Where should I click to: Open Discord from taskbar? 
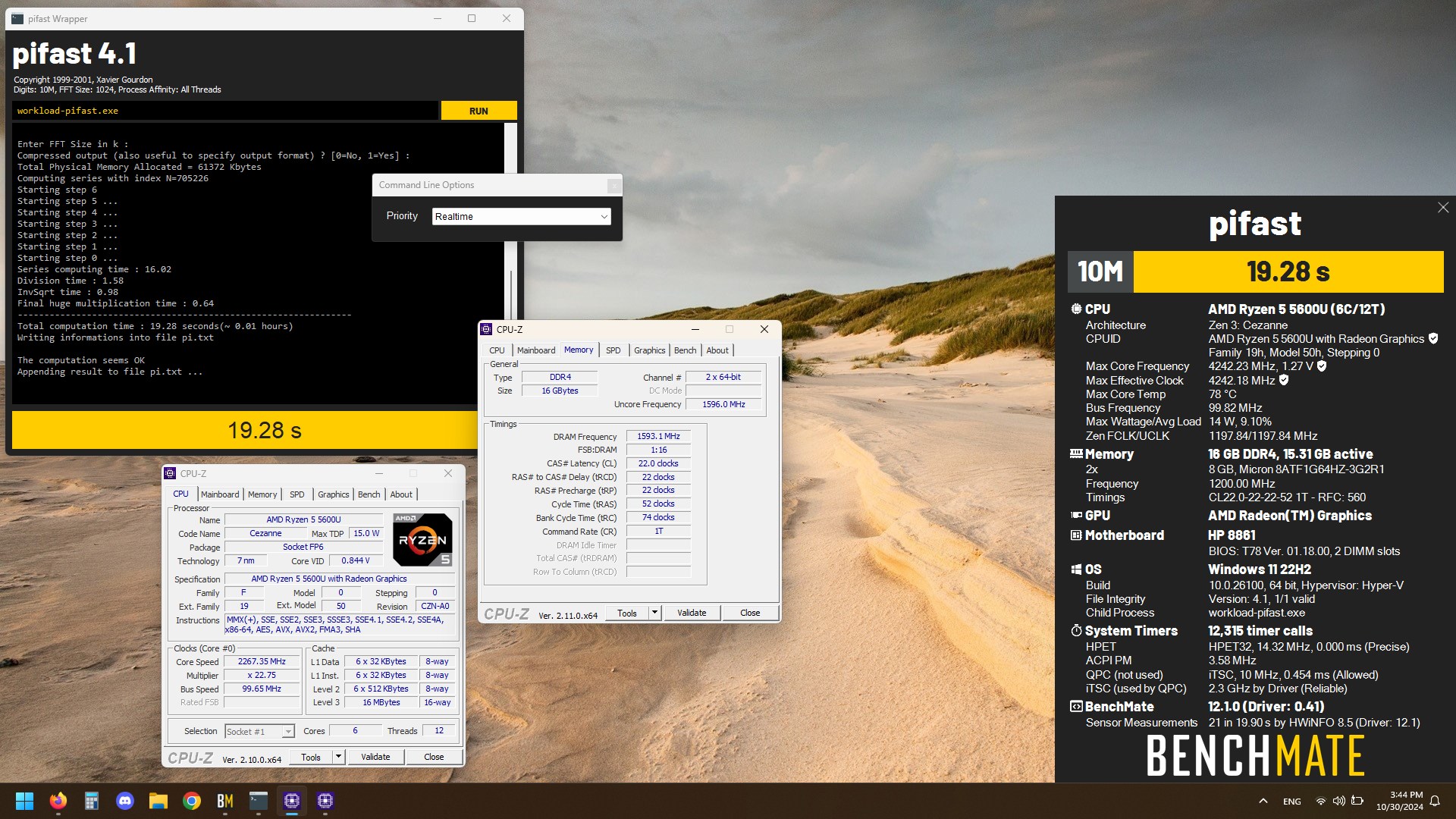click(x=125, y=801)
